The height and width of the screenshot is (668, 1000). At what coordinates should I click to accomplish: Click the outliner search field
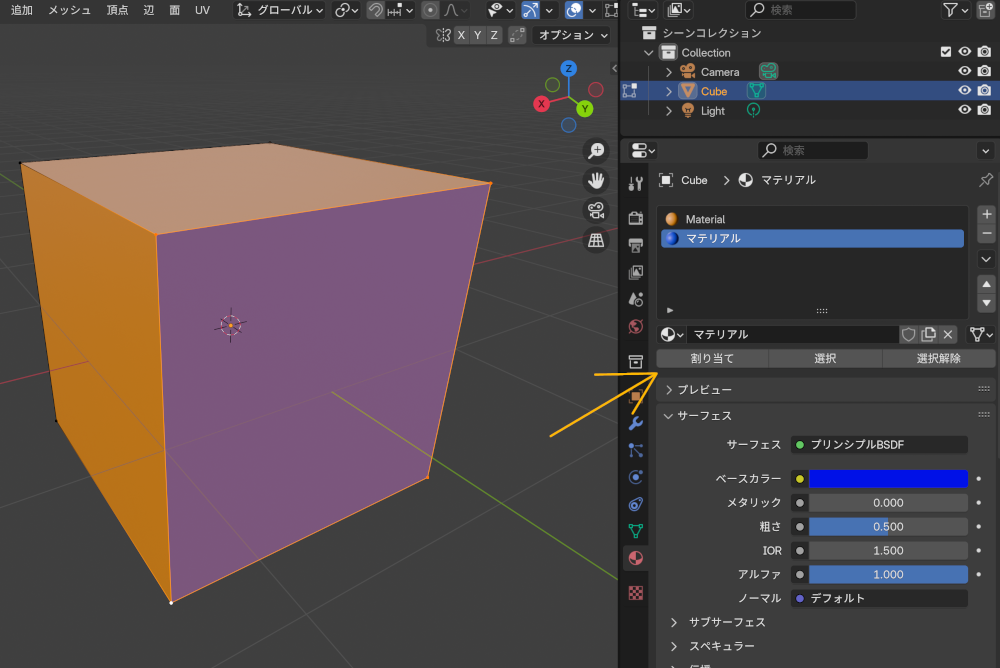click(x=800, y=10)
